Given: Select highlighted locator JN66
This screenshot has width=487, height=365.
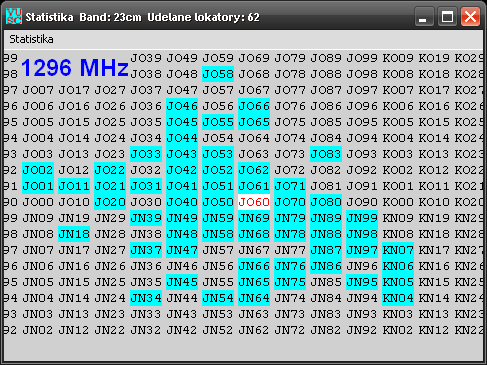Looking at the screenshot, I should pos(254,266).
